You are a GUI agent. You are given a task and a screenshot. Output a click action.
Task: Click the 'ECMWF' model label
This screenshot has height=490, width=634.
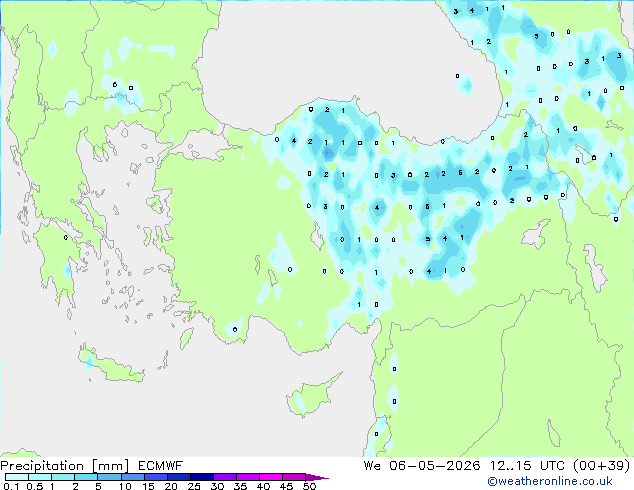pyautogui.click(x=161, y=466)
